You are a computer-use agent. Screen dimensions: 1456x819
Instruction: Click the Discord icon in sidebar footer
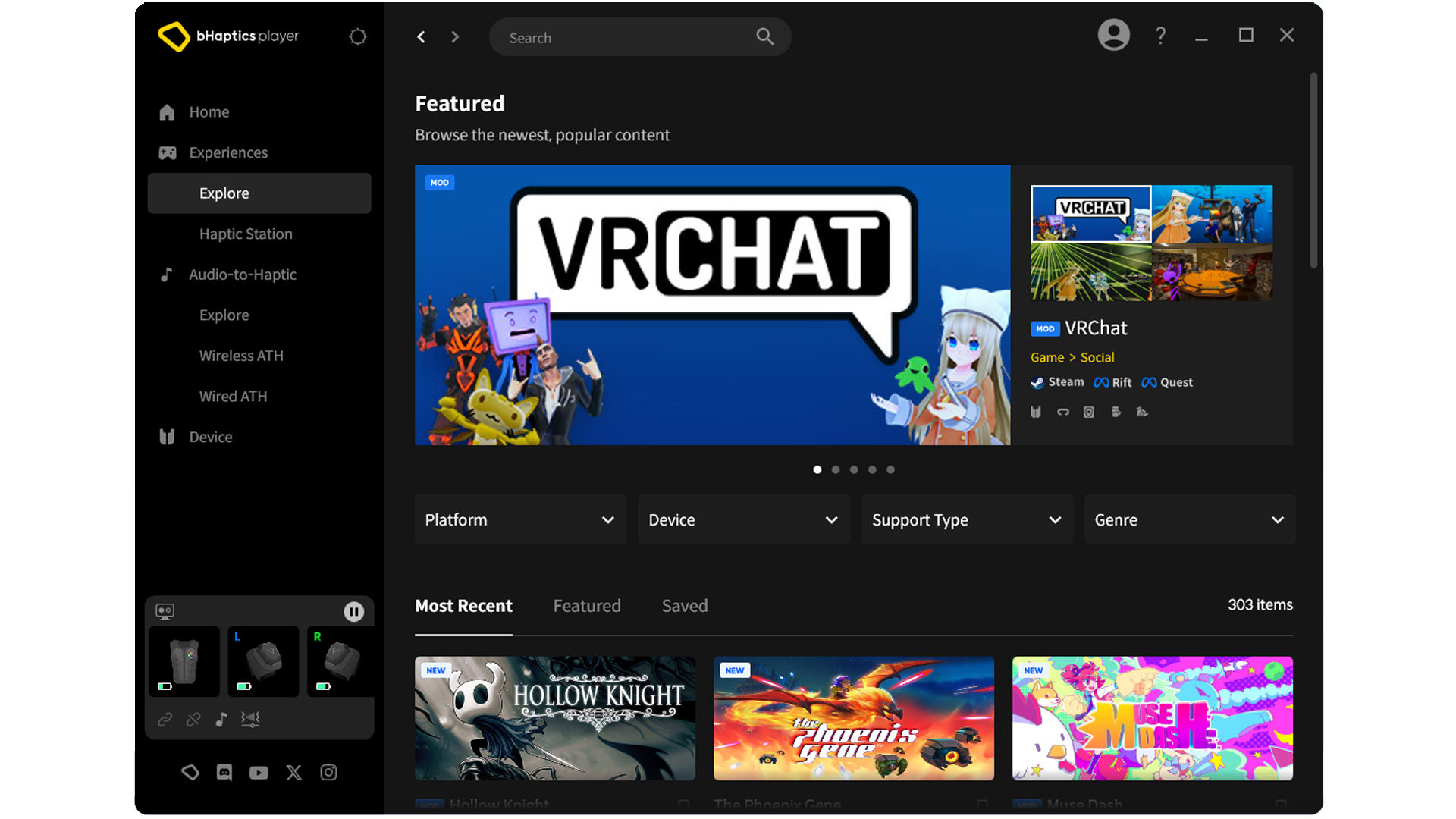(x=224, y=772)
